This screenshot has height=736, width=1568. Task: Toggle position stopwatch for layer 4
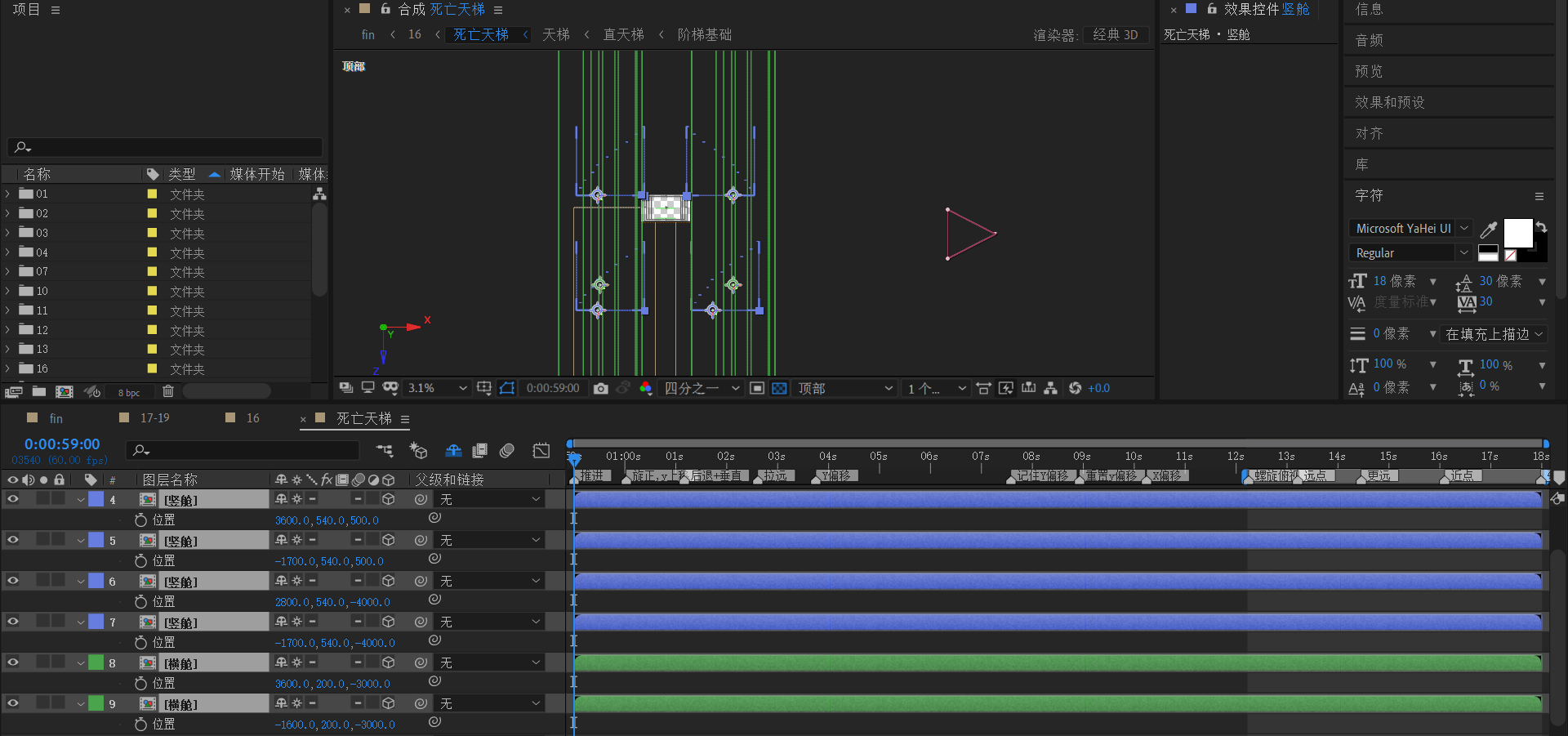140,520
